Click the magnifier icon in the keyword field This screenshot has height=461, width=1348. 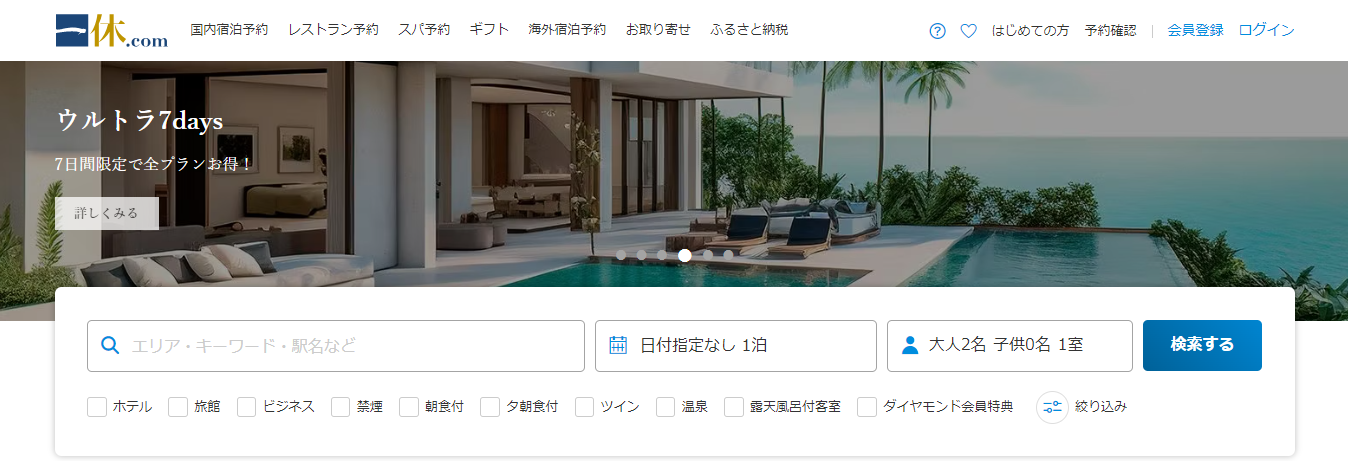[x=111, y=346]
